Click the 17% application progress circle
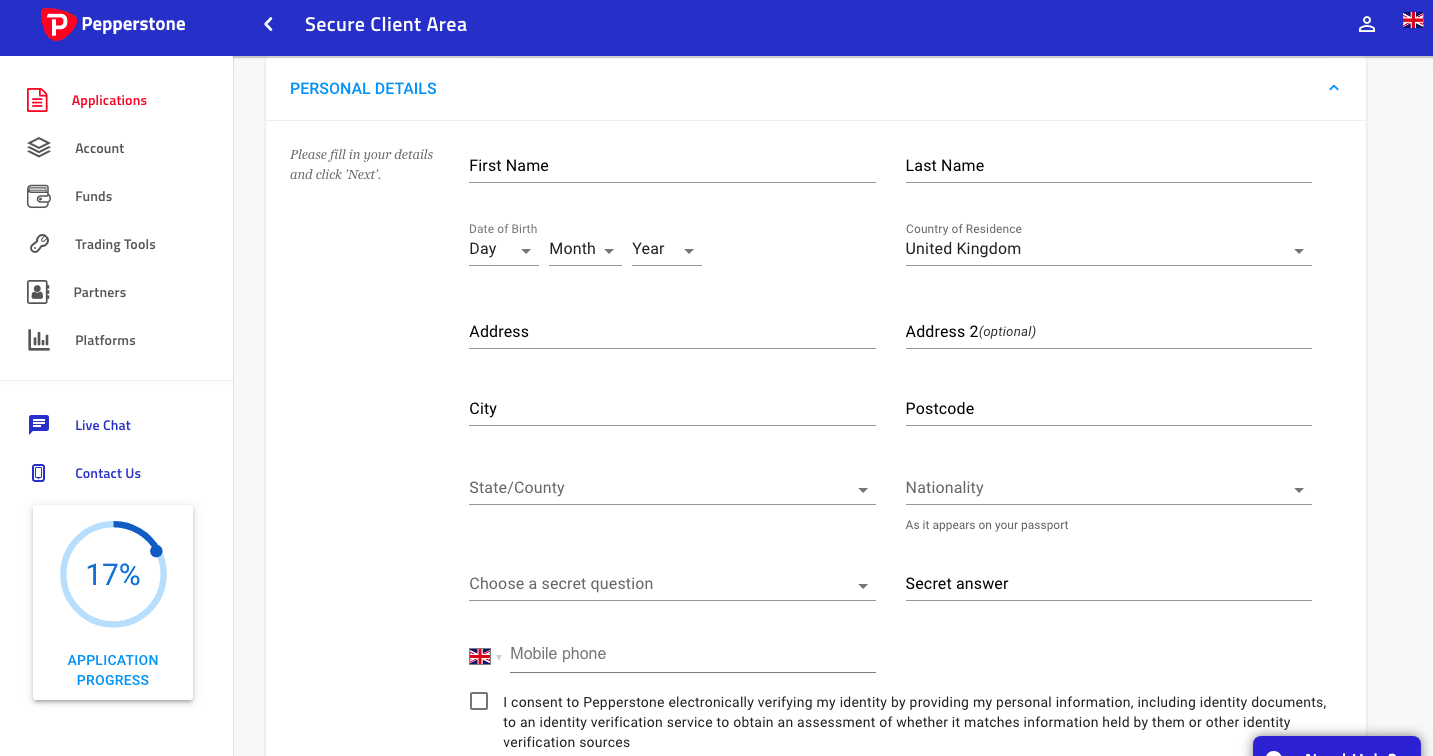The width and height of the screenshot is (1433, 756). [x=113, y=574]
